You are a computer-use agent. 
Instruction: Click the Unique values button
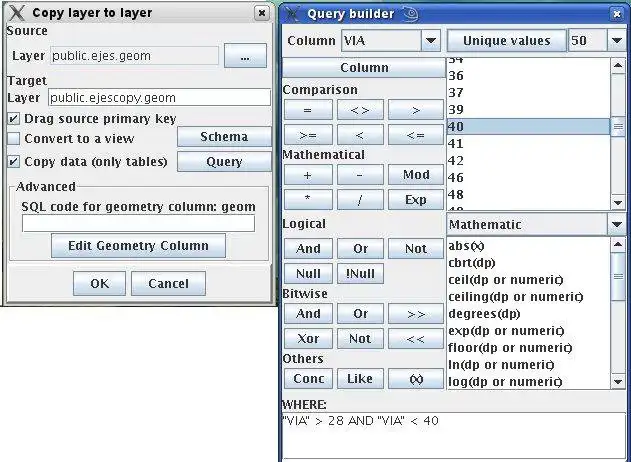(507, 41)
